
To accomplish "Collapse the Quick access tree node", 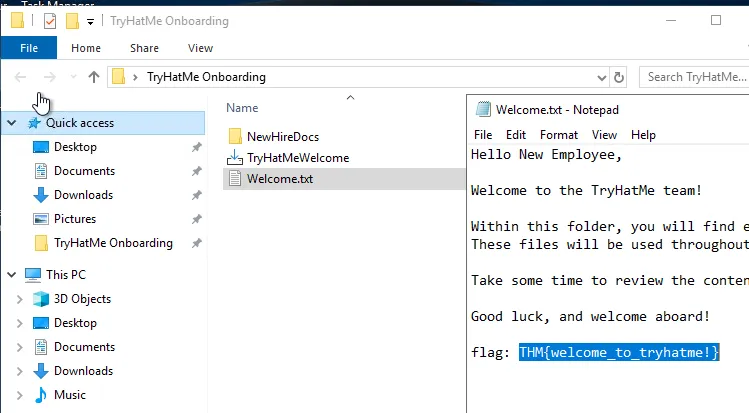I will (12, 123).
